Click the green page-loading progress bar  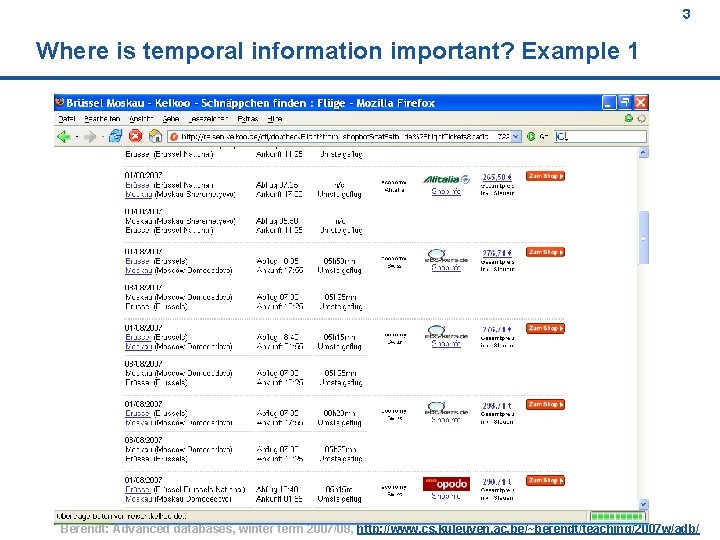coord(617,516)
